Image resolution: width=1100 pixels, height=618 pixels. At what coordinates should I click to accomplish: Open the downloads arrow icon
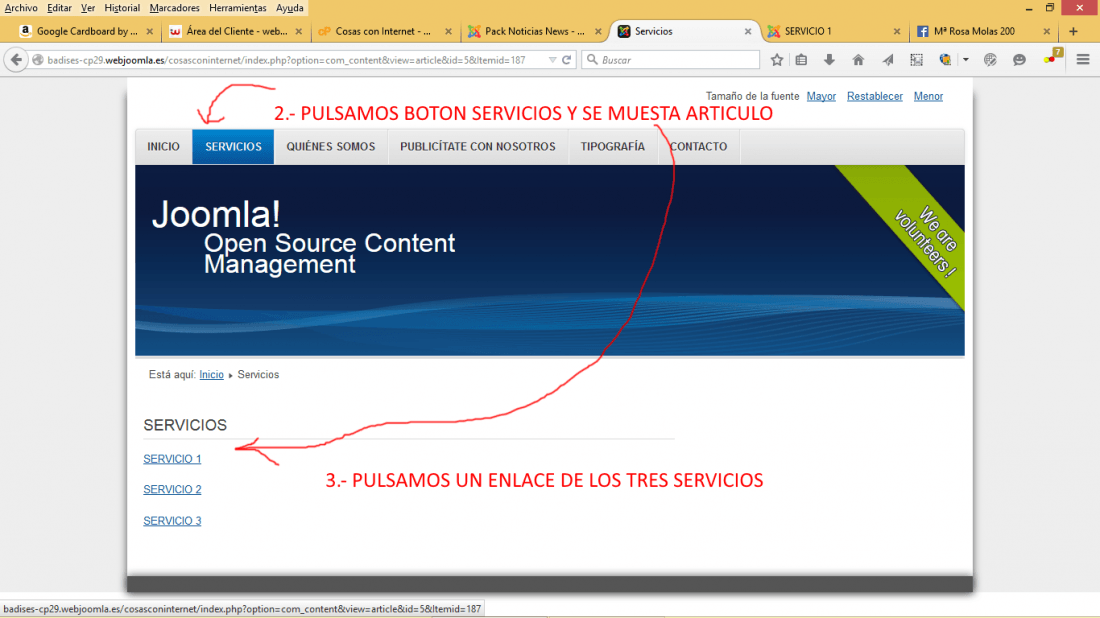[829, 60]
